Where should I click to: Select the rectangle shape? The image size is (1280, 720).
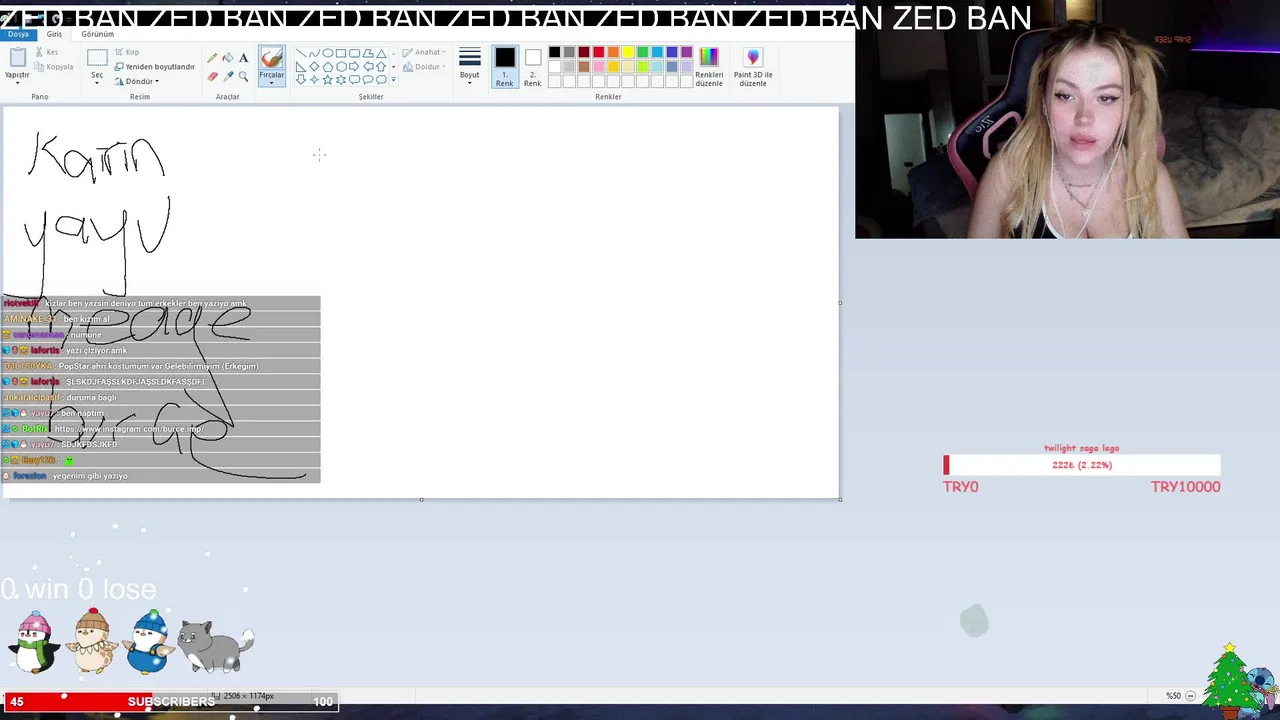[341, 52]
